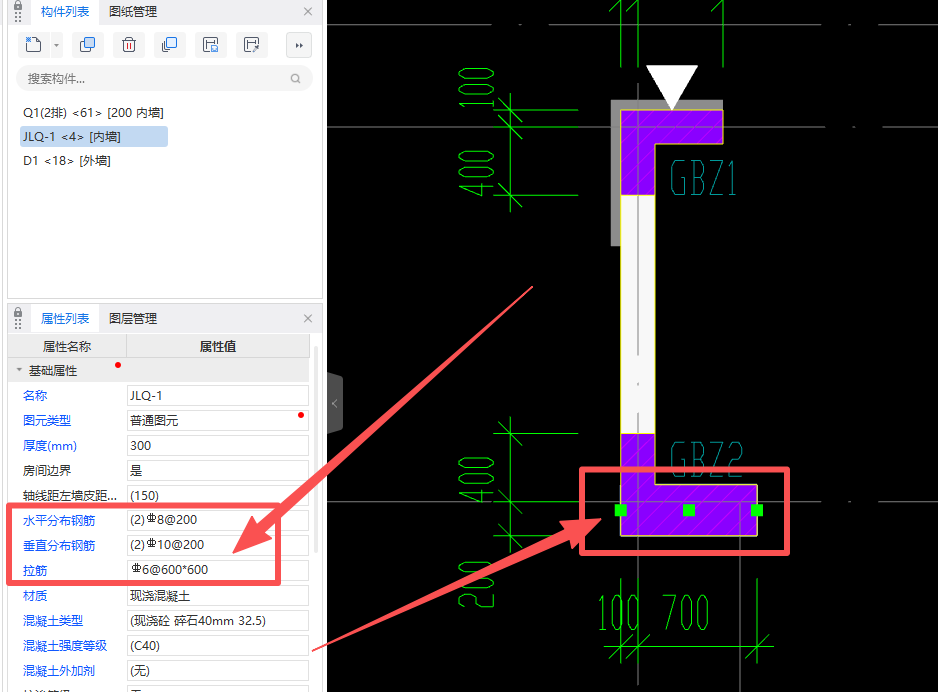Click the left green grip point
Image resolution: width=938 pixels, height=692 pixels.
click(620, 510)
